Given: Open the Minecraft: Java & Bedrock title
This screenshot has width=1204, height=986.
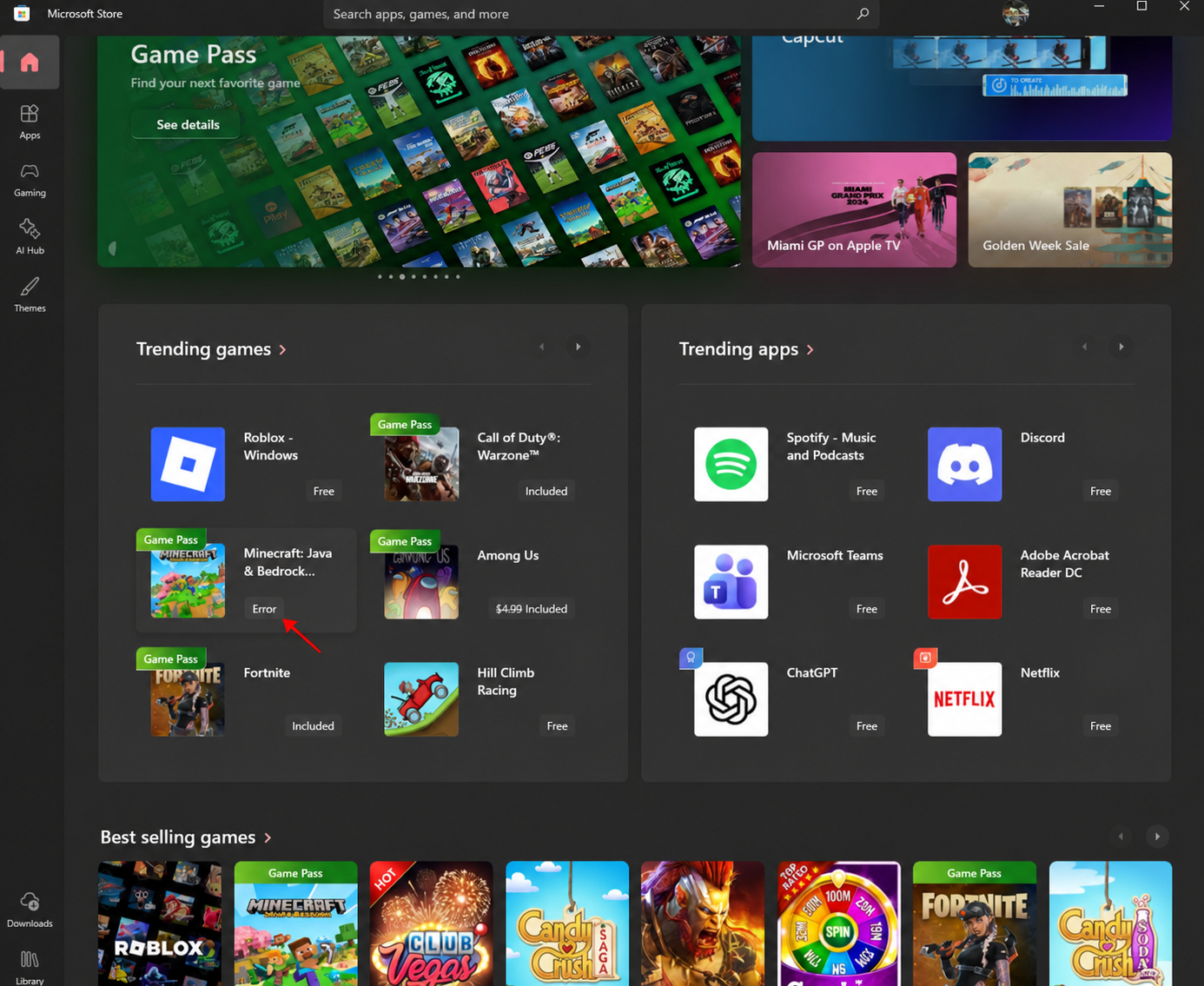Looking at the screenshot, I should [288, 562].
